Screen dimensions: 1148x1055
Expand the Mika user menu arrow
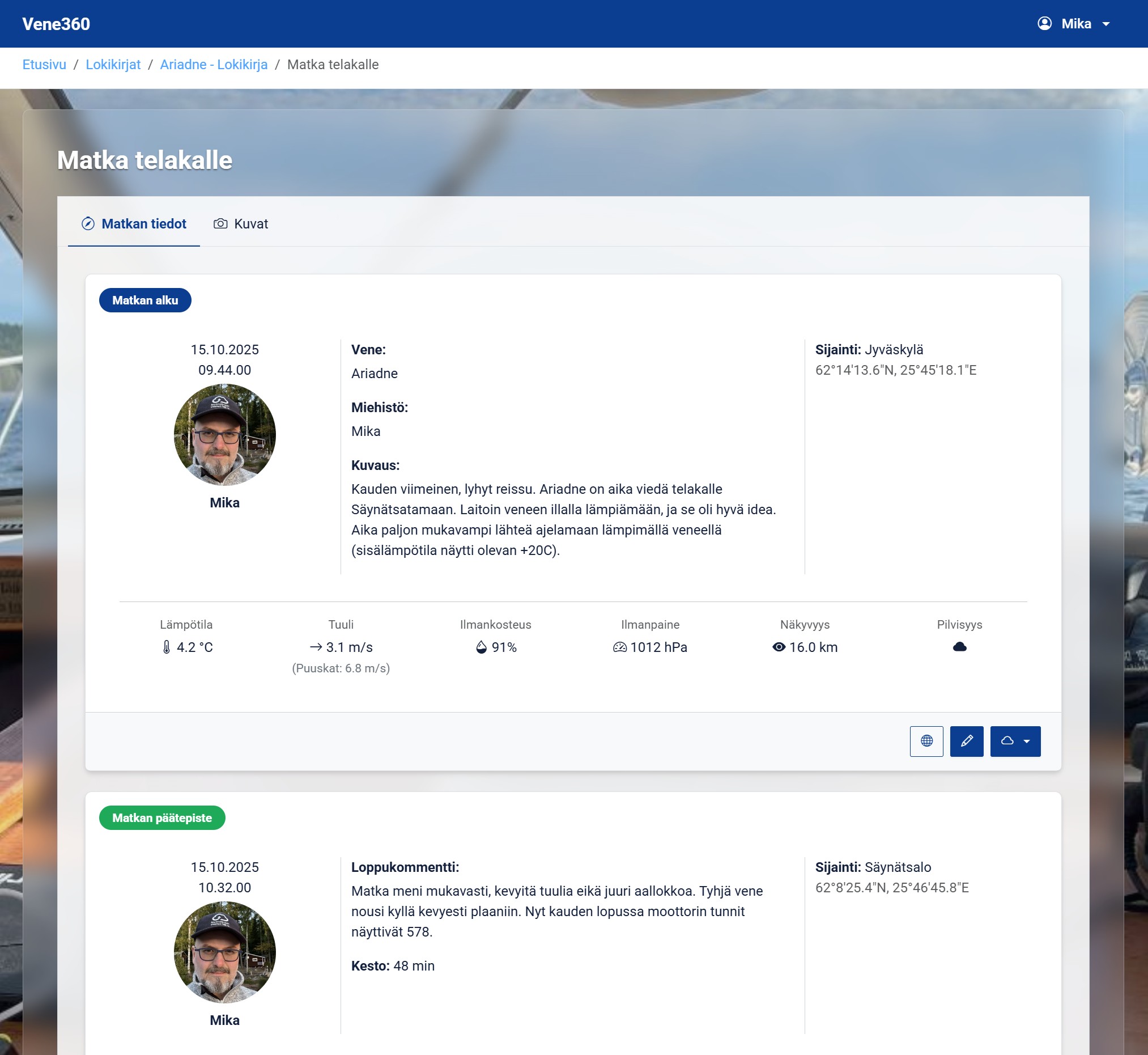1106,24
